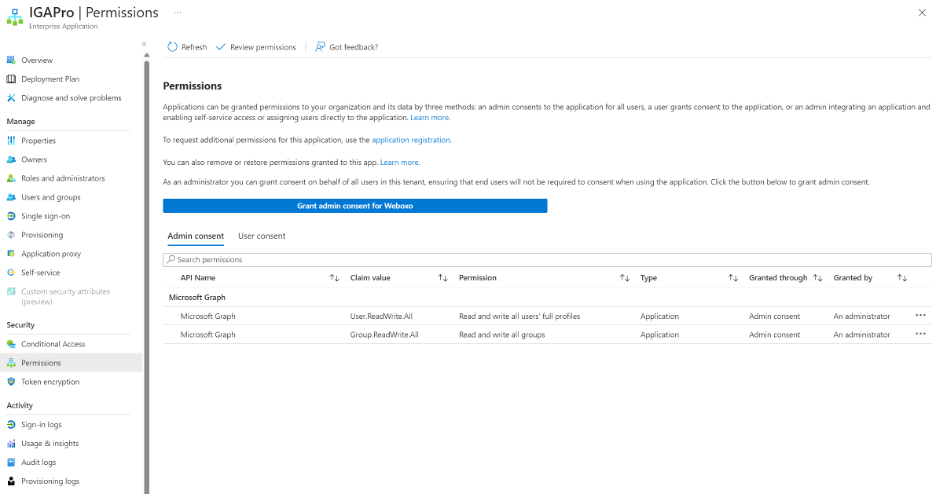The width and height of the screenshot is (936, 494).
Task: Switch to the Admin consent tab
Action: (196, 236)
